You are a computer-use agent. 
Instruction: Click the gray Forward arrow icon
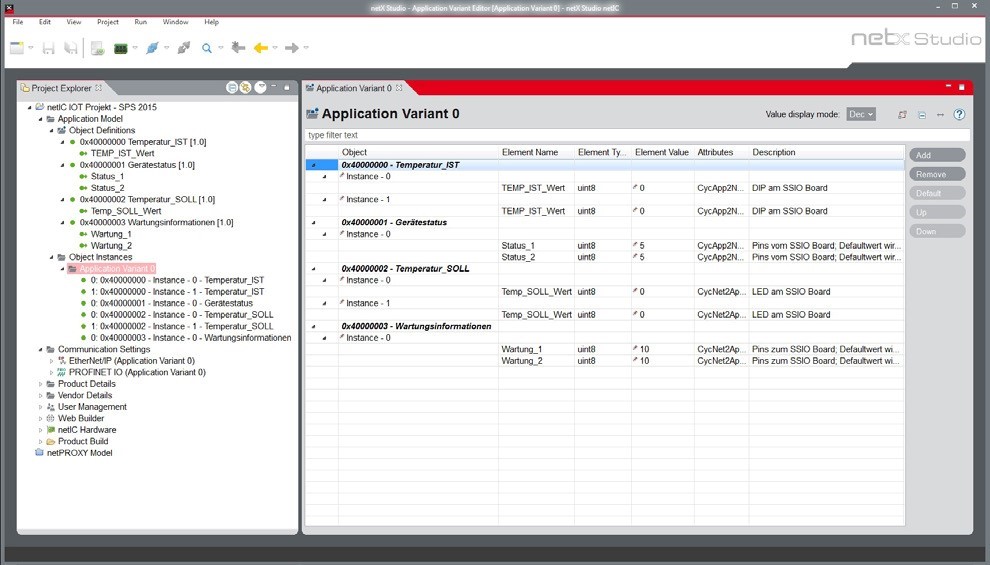coord(292,48)
